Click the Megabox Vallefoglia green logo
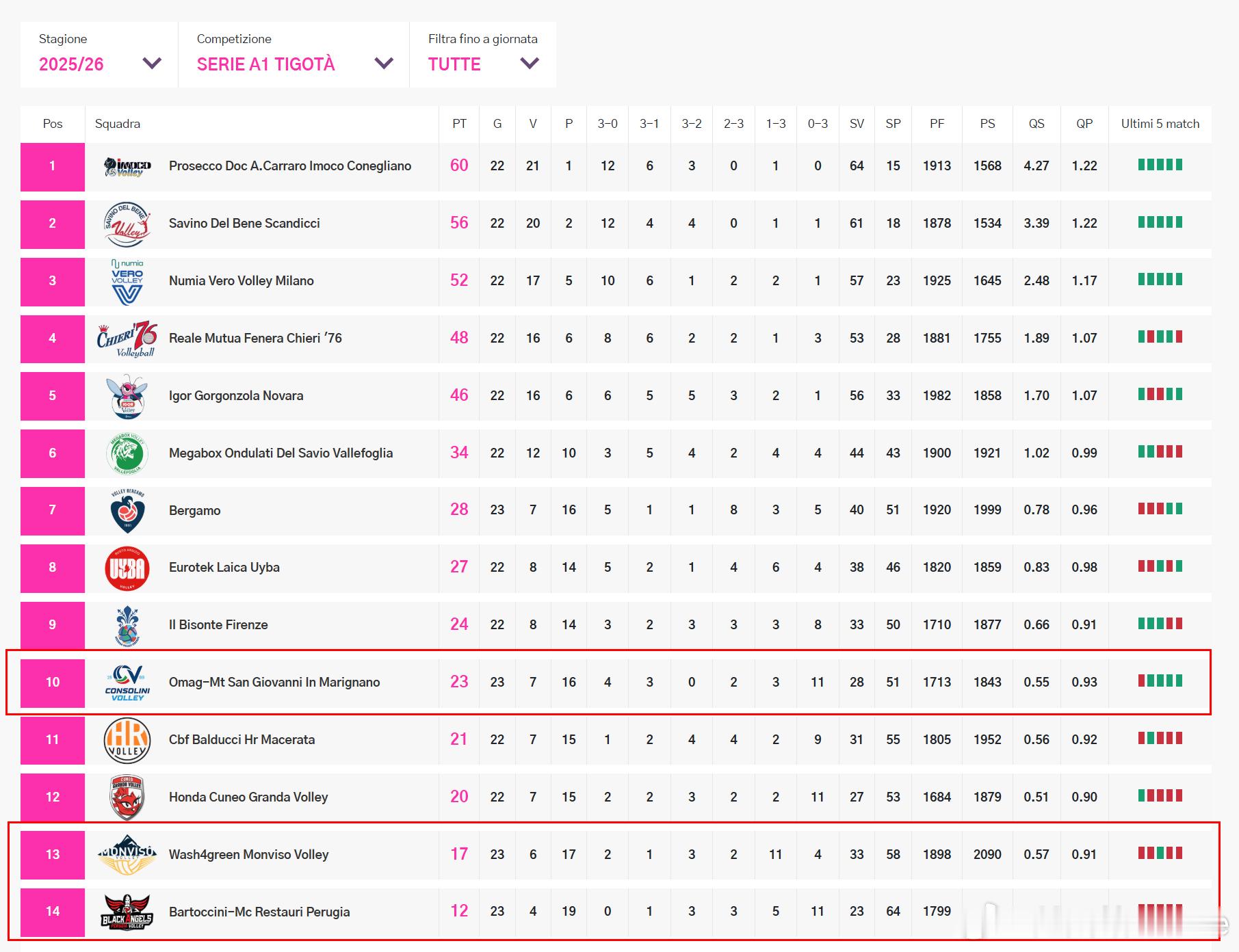 pos(127,453)
